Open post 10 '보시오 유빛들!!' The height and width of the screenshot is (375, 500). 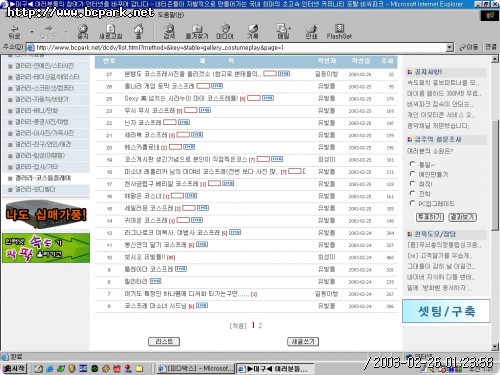click(145, 257)
